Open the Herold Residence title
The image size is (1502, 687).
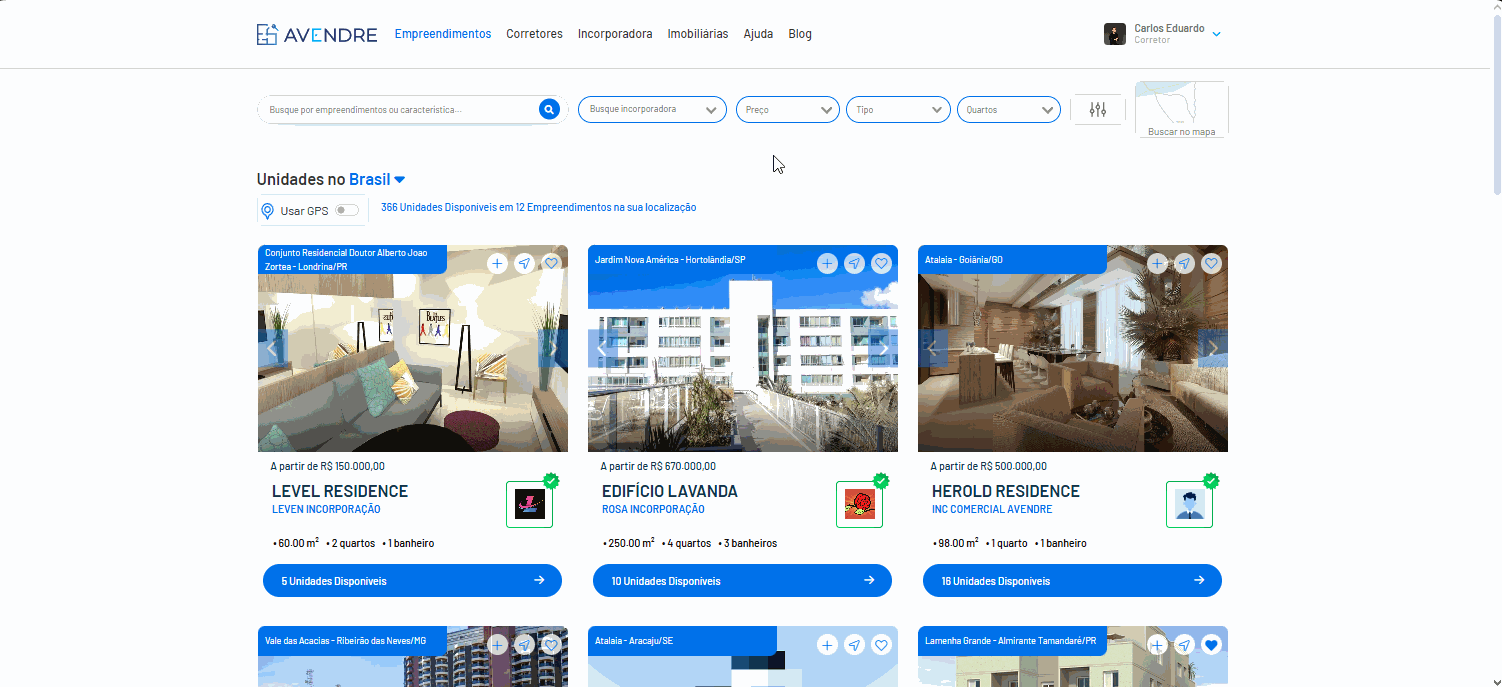[1006, 491]
